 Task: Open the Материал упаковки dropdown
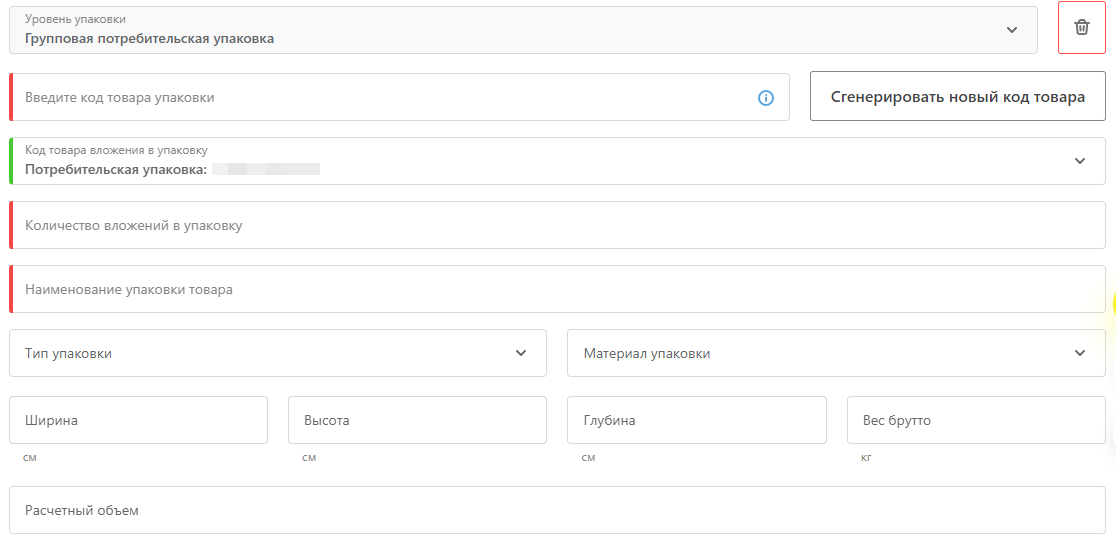pyautogui.click(x=836, y=353)
